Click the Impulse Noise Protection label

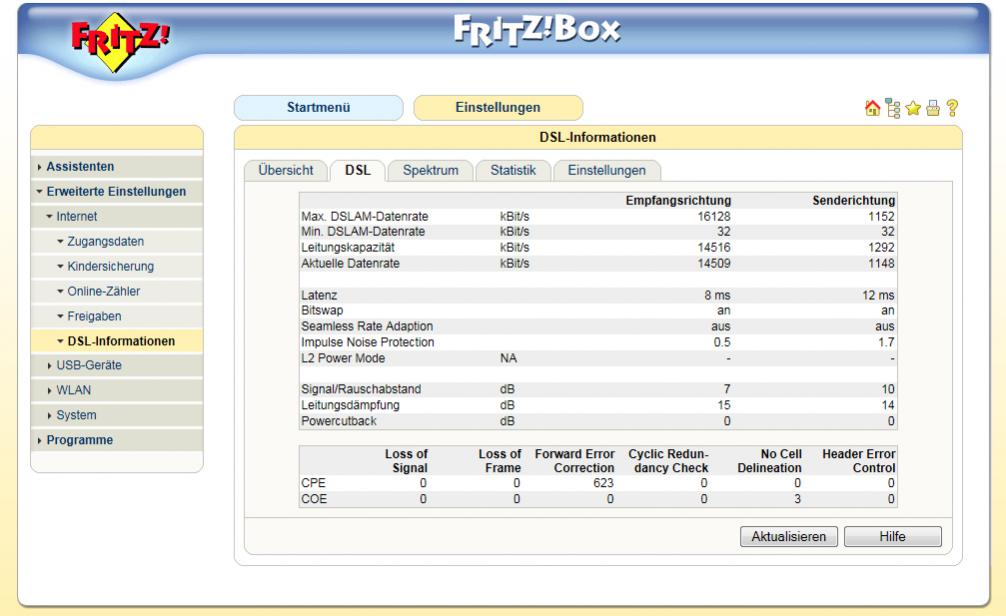coord(368,343)
